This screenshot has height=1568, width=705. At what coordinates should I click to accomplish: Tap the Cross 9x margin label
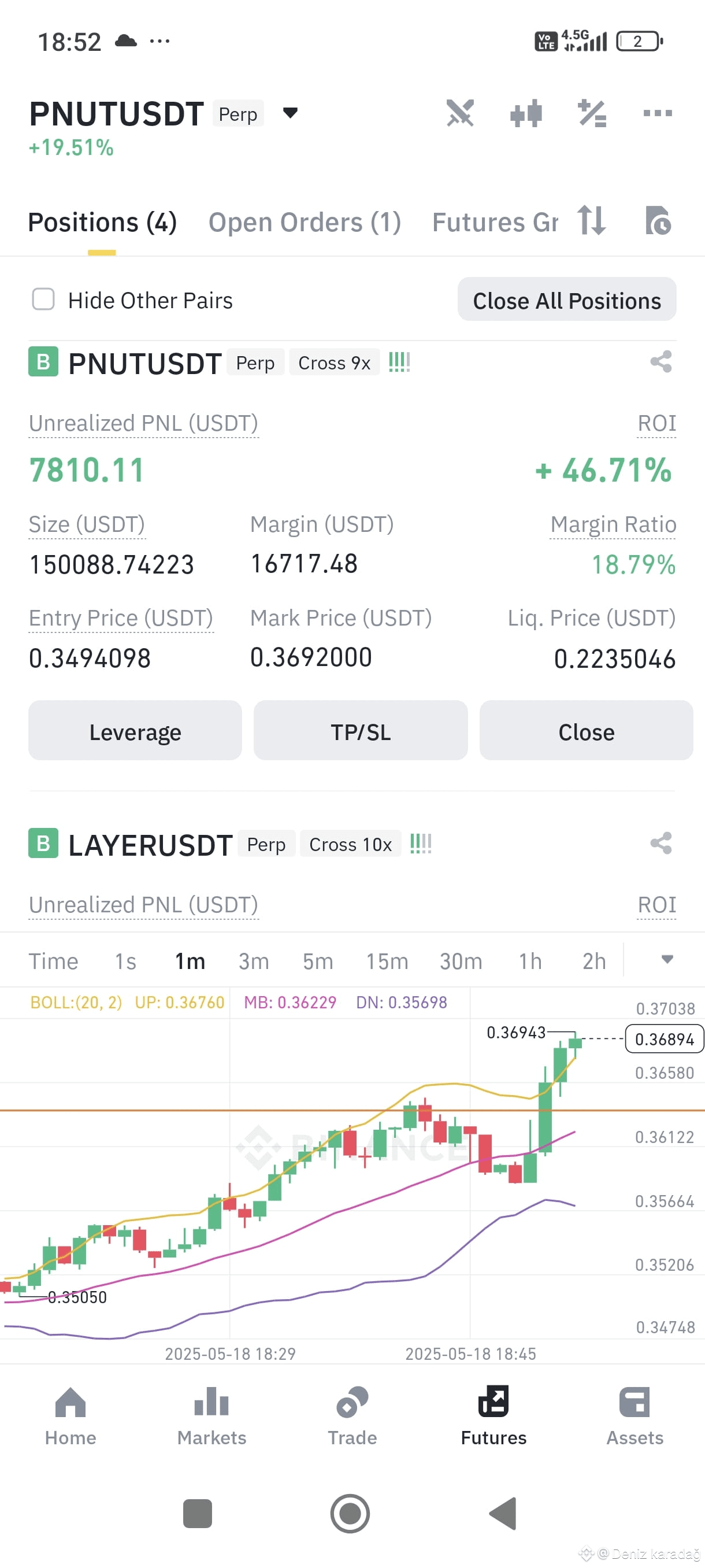335,362
